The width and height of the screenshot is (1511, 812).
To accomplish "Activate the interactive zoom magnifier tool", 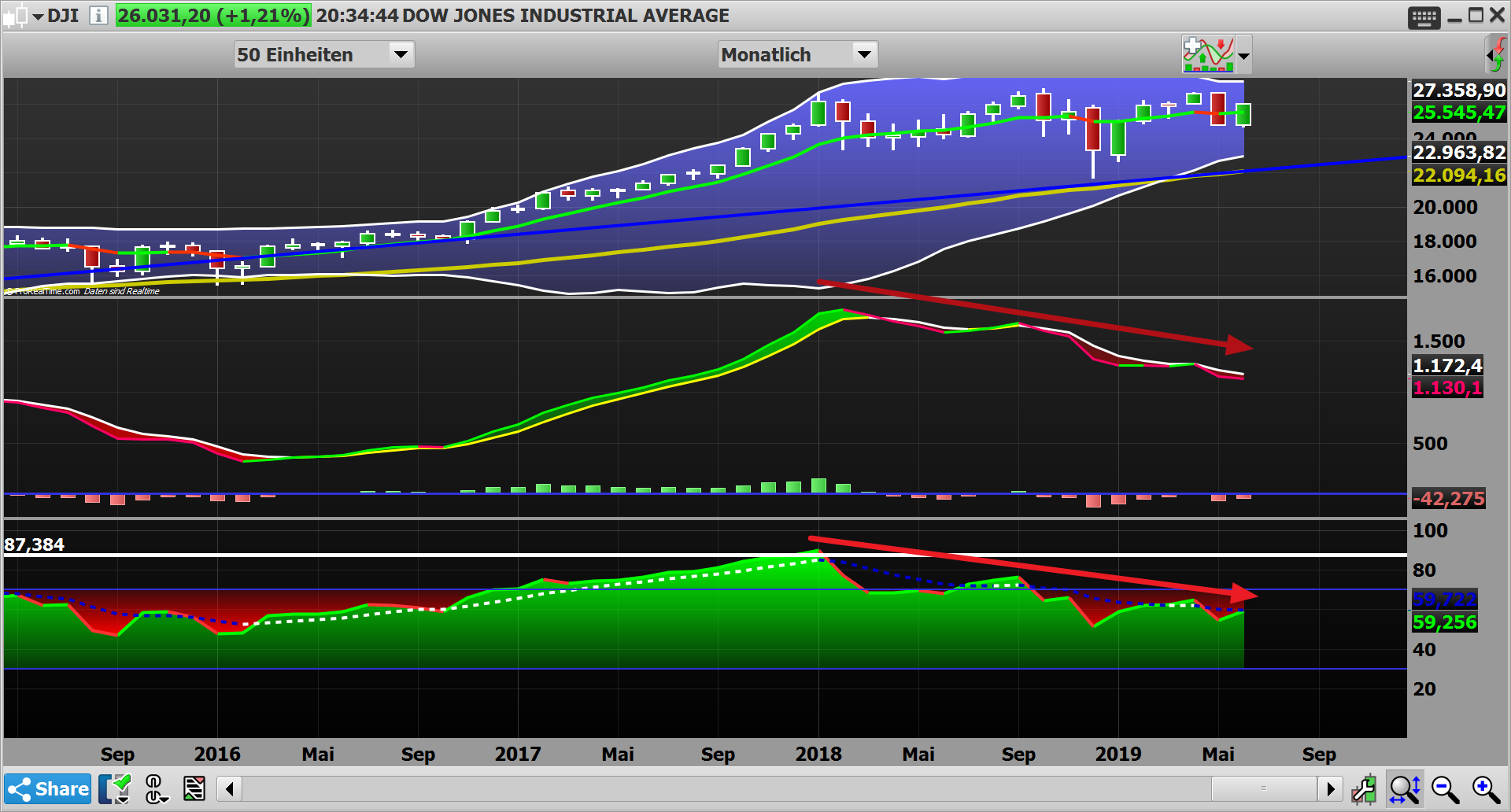I will pos(1405,788).
